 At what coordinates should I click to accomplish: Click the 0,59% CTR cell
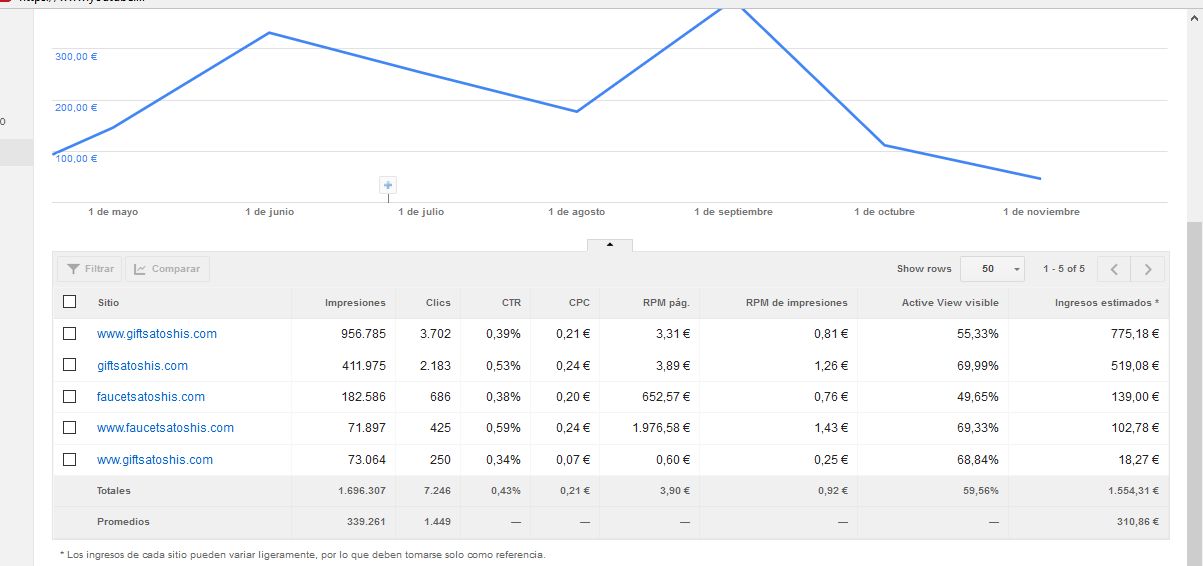pos(504,428)
